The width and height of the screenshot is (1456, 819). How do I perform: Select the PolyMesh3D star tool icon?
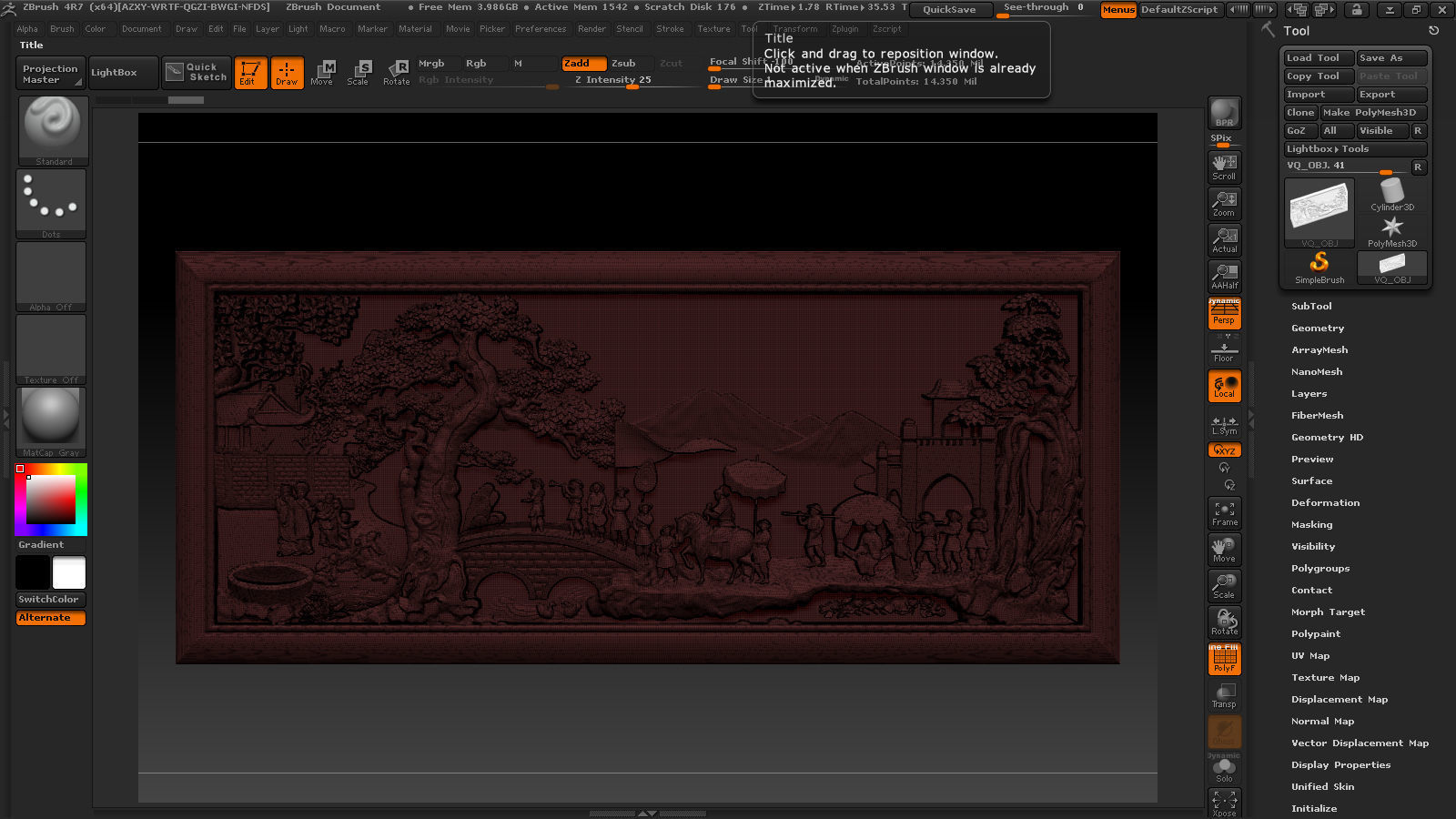(x=1392, y=231)
